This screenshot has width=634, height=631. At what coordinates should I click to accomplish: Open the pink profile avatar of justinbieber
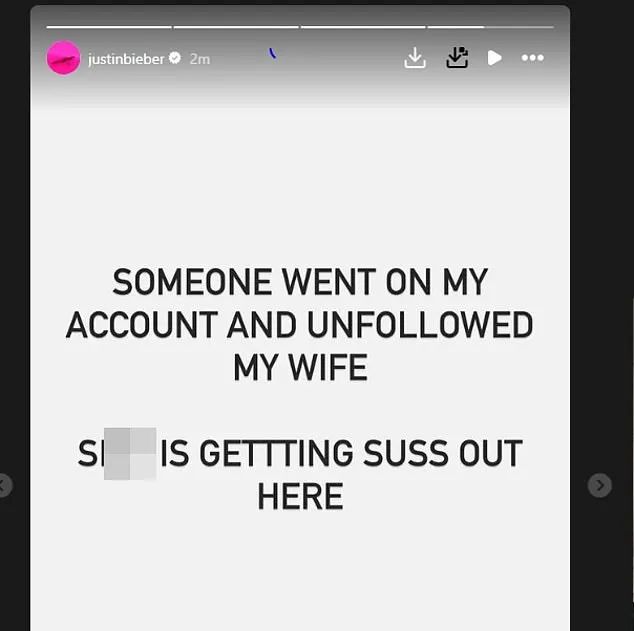(x=63, y=58)
